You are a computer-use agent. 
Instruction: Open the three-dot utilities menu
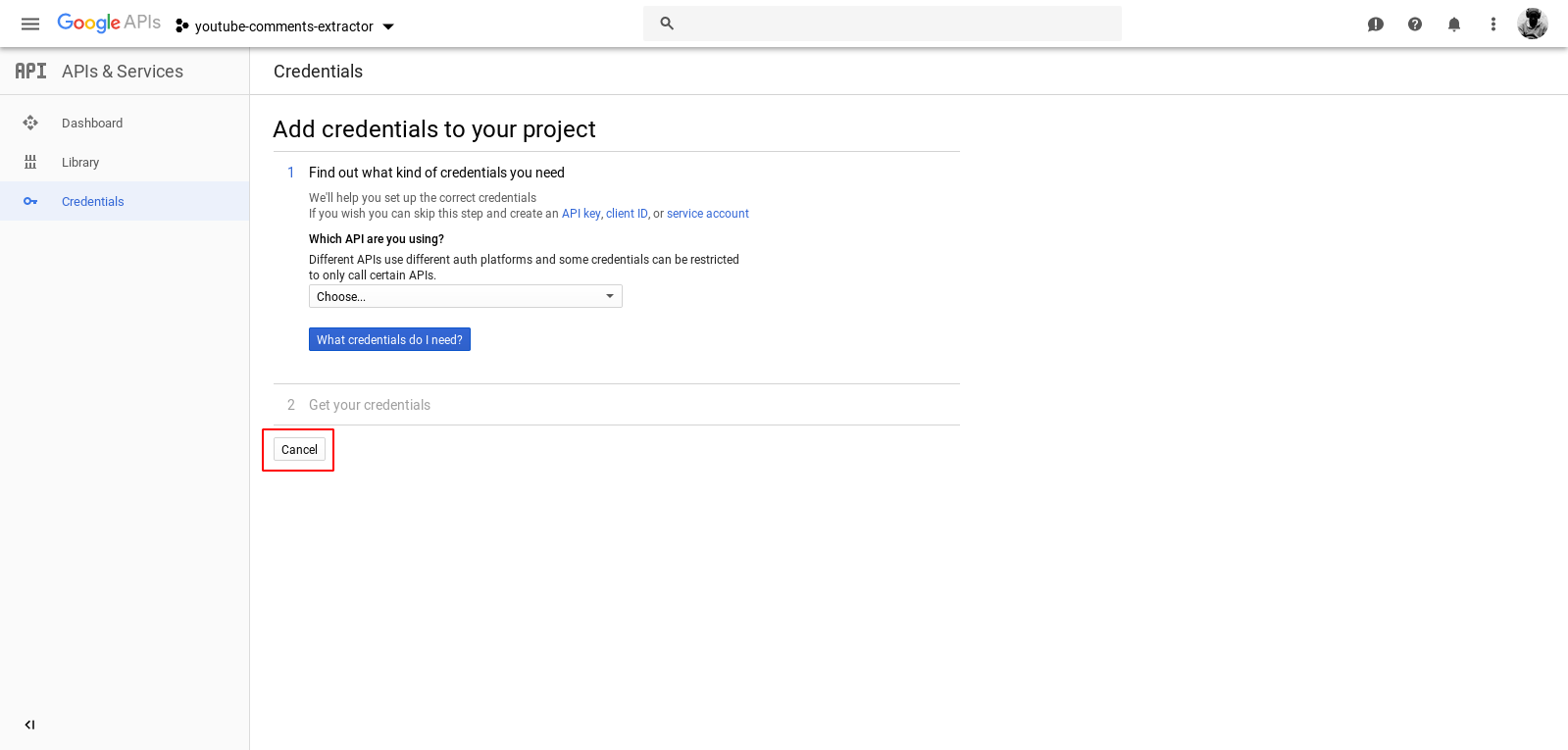tap(1493, 24)
